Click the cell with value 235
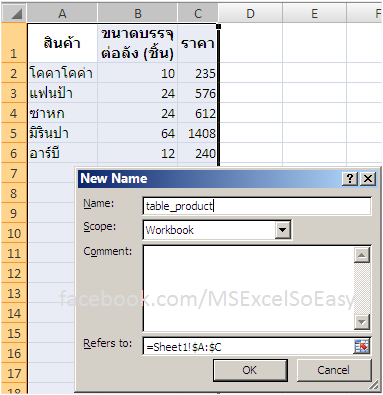This screenshot has width=383, height=395. [198, 73]
